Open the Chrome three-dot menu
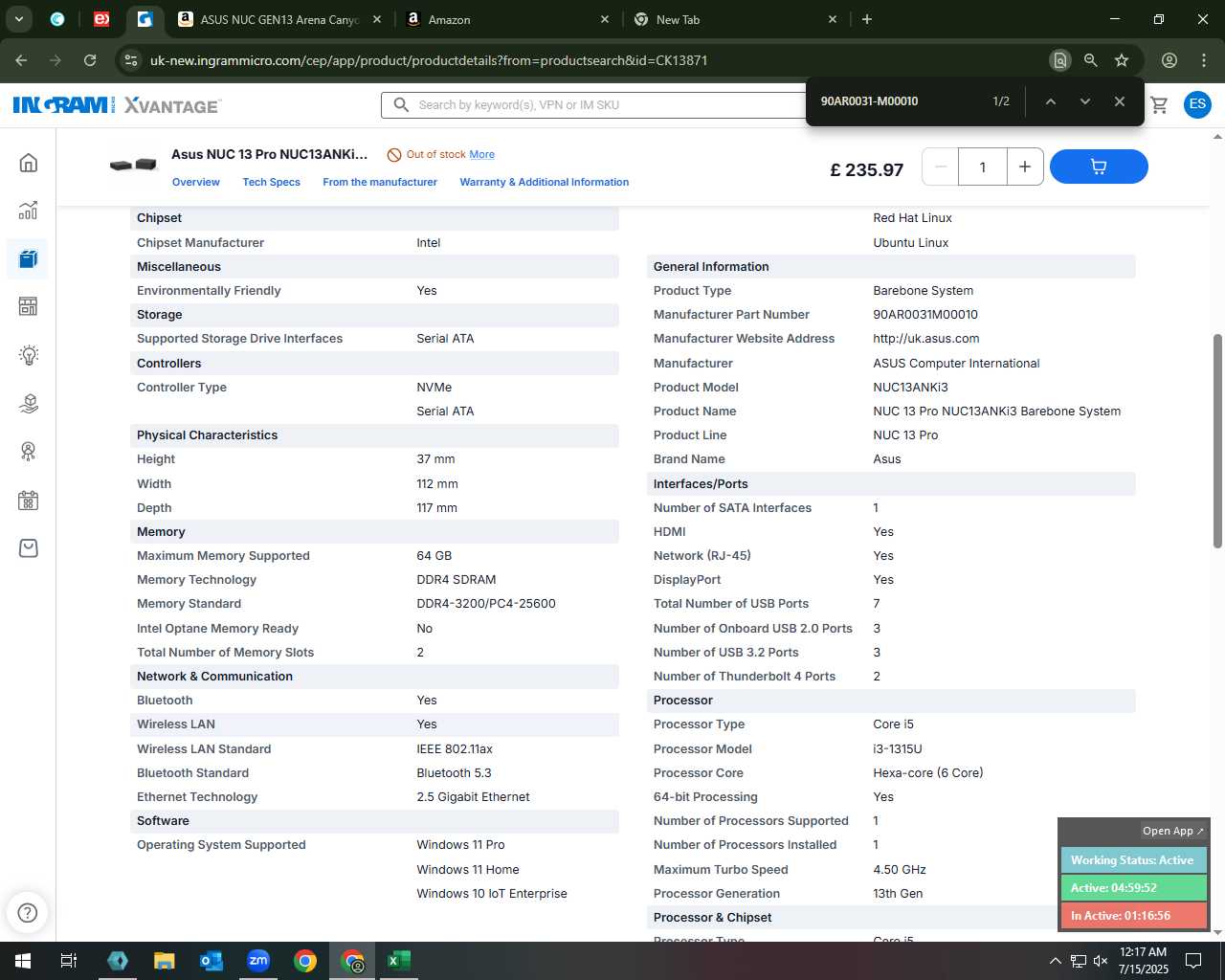 [1204, 60]
